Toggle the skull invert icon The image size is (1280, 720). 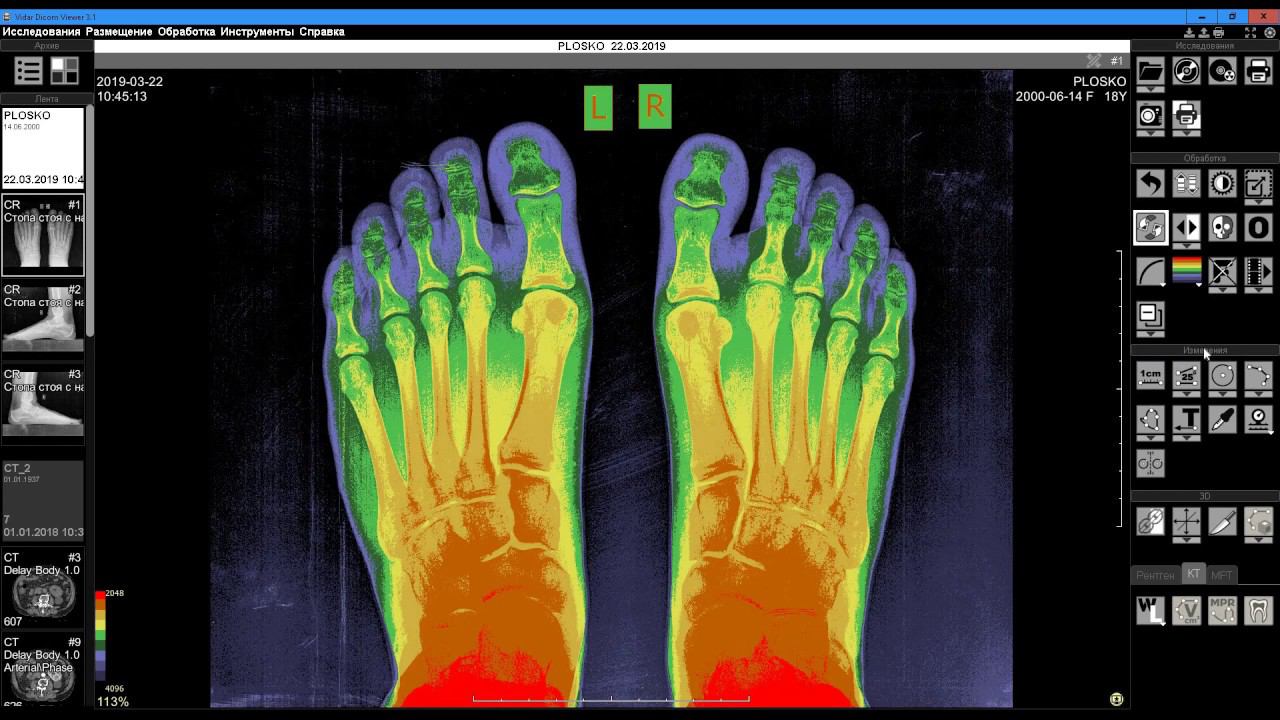point(1222,227)
